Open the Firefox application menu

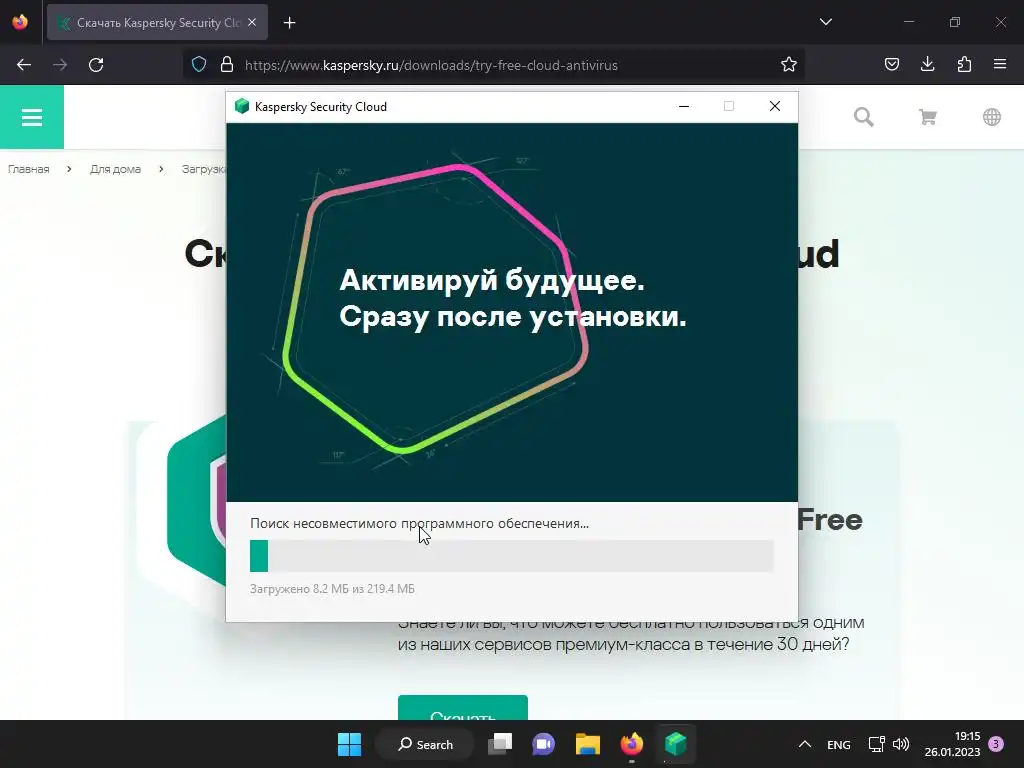click(x=999, y=65)
